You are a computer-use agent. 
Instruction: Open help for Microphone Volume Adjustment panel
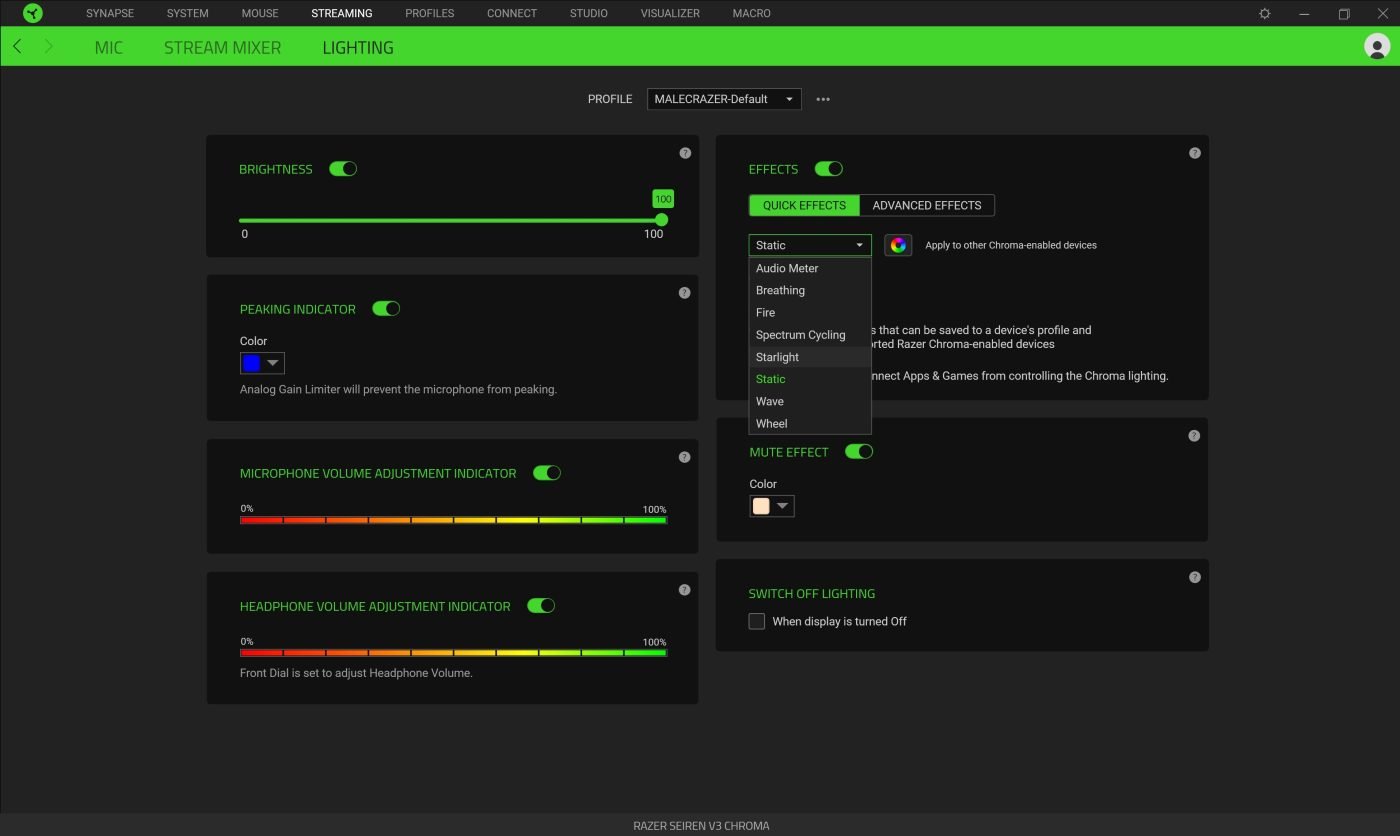[685, 457]
